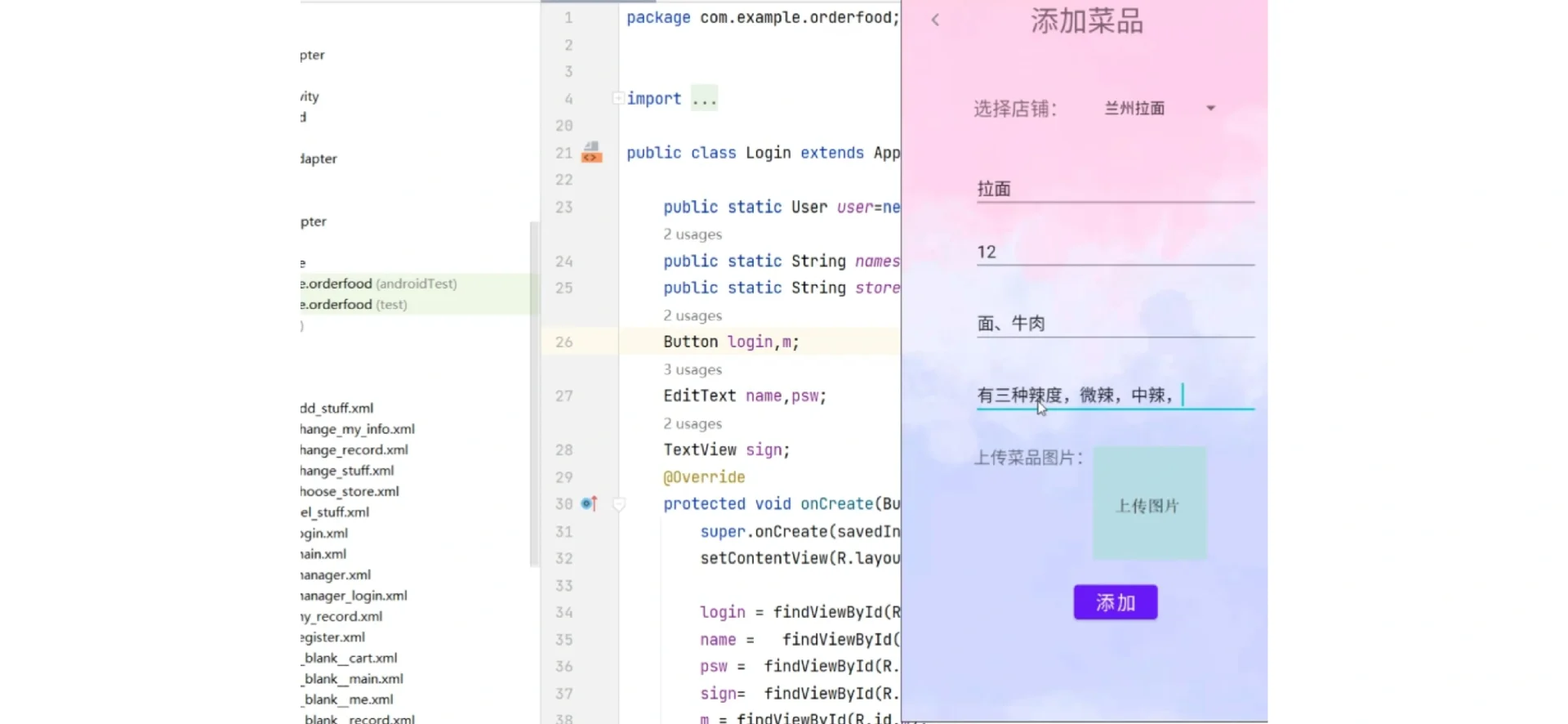Tap the 上传图片 image upload box
1568x724 pixels.
1149,503
